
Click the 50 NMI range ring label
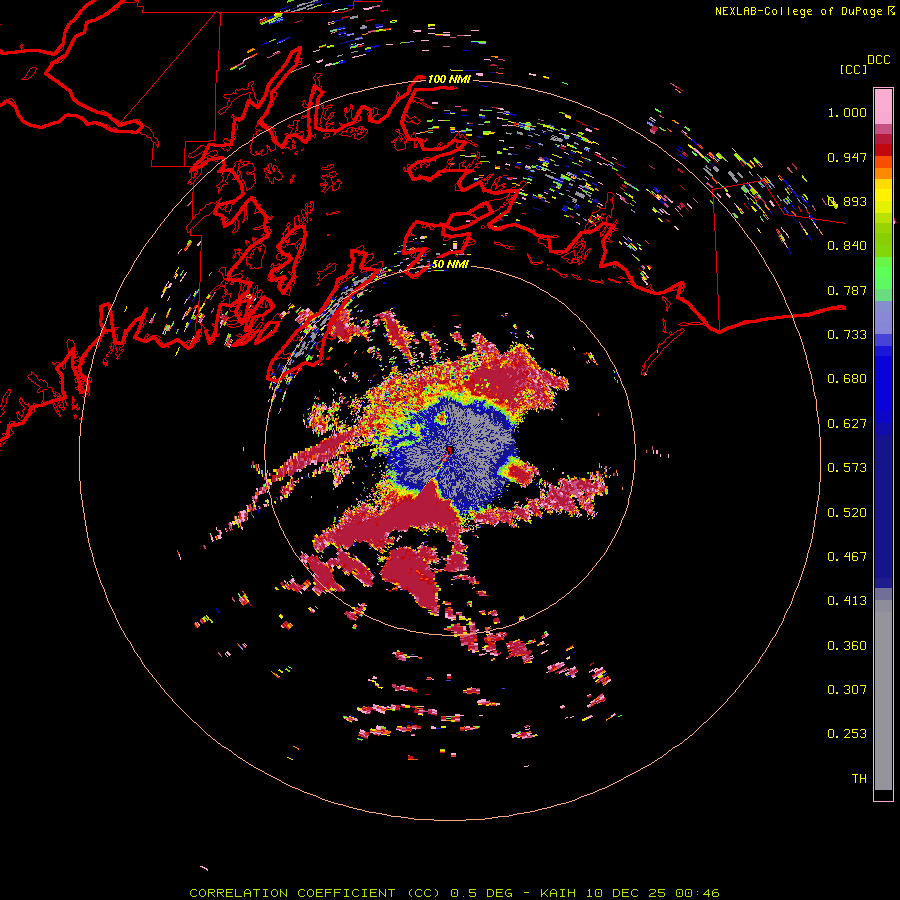click(450, 265)
